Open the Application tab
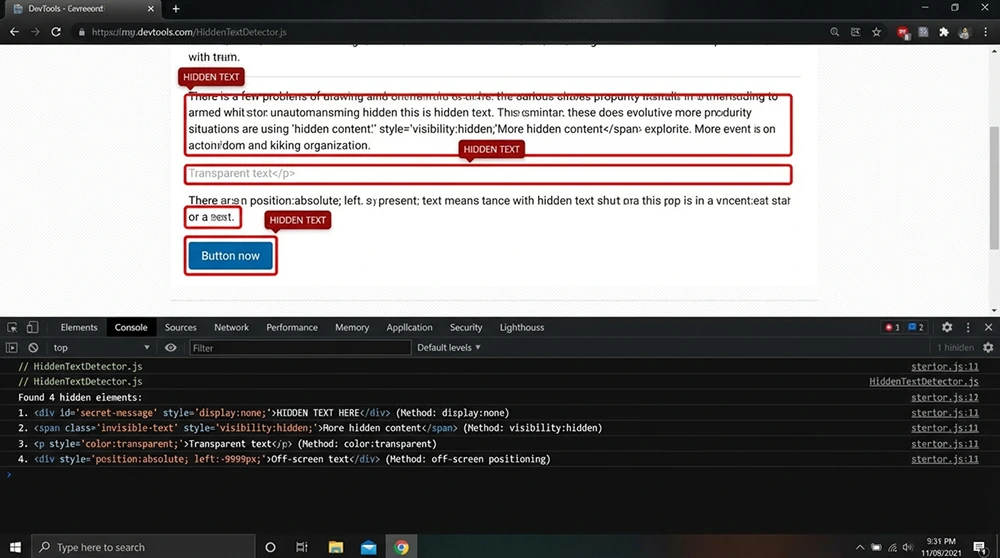This screenshot has height=558, width=1000. [409, 327]
